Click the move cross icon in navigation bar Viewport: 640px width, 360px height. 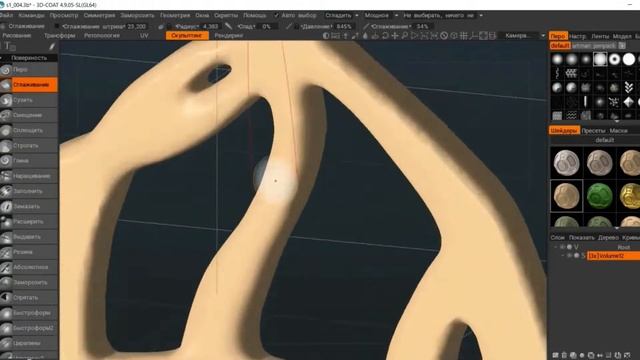tap(395, 36)
